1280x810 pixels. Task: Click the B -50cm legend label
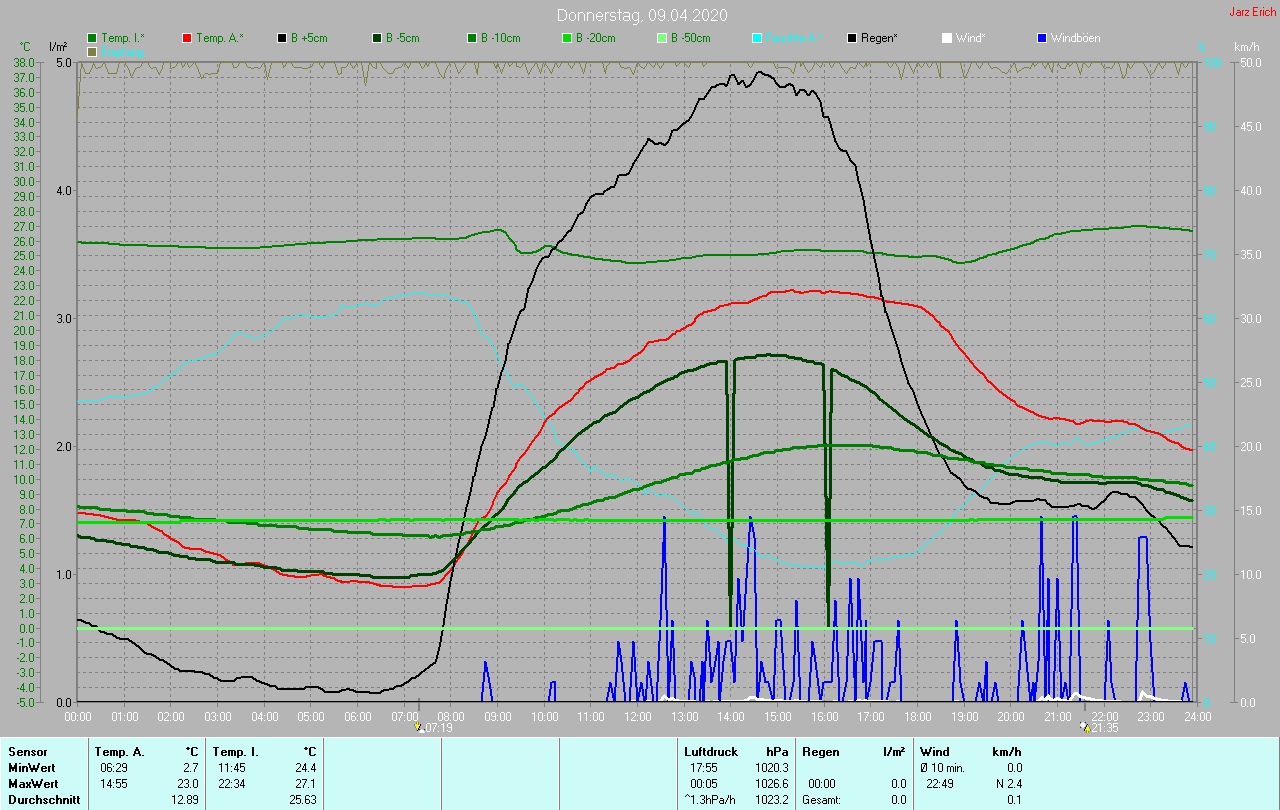(x=690, y=38)
